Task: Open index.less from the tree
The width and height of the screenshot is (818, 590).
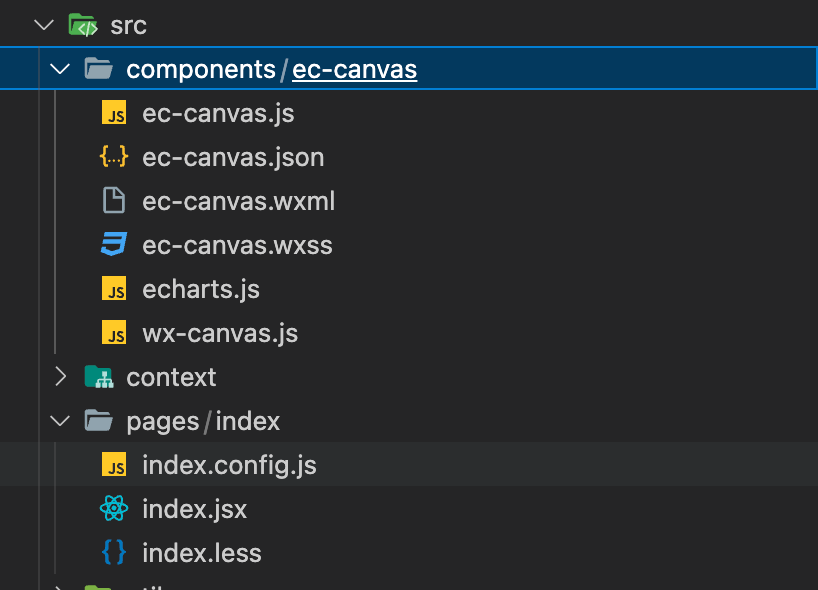Action: coord(203,552)
